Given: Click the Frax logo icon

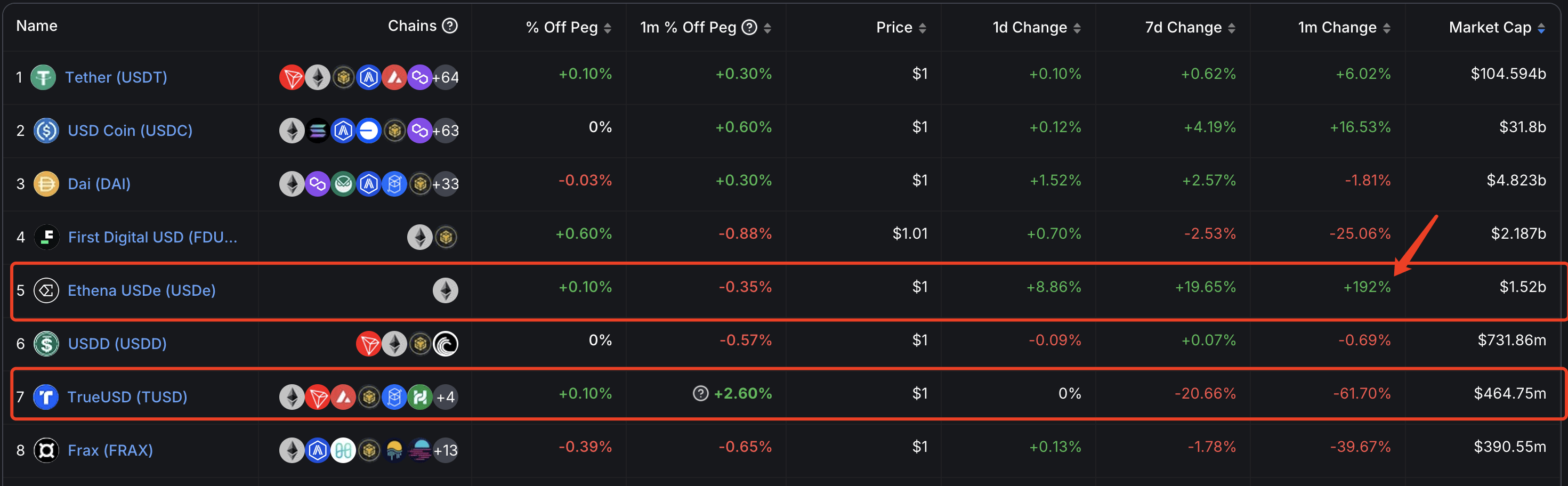Looking at the screenshot, I should [x=46, y=450].
